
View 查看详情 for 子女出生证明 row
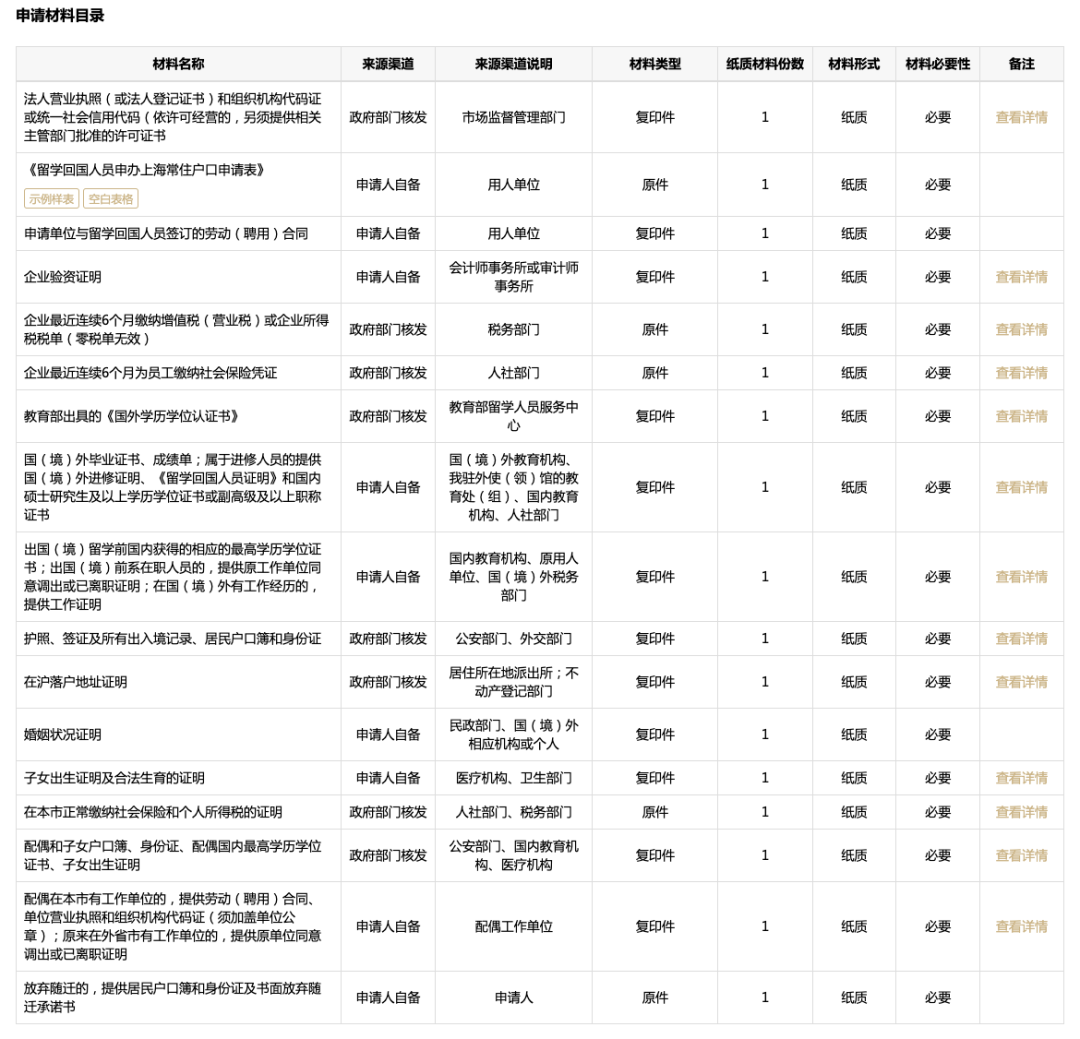click(x=1021, y=778)
